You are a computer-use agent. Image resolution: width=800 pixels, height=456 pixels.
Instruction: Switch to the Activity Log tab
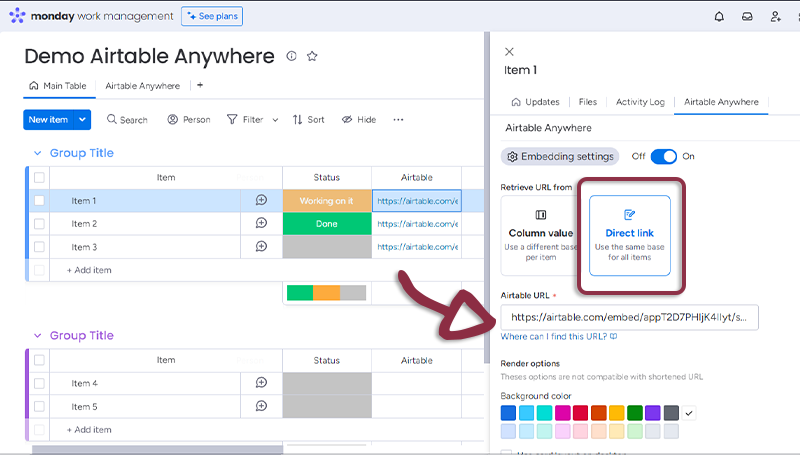pos(640,102)
